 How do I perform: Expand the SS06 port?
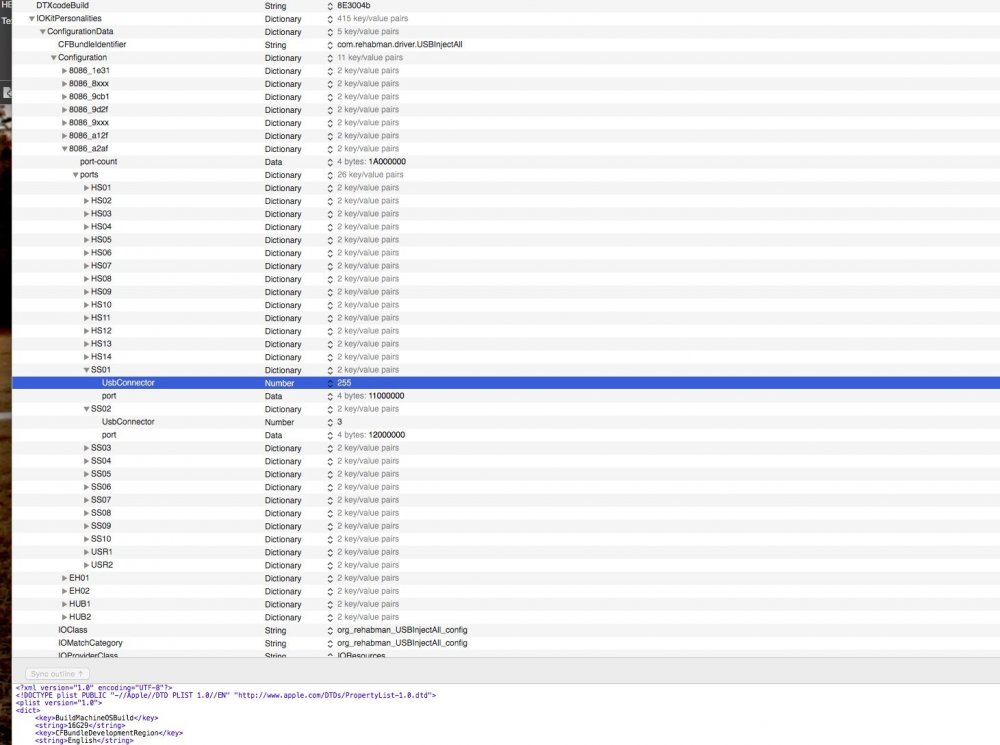point(86,487)
